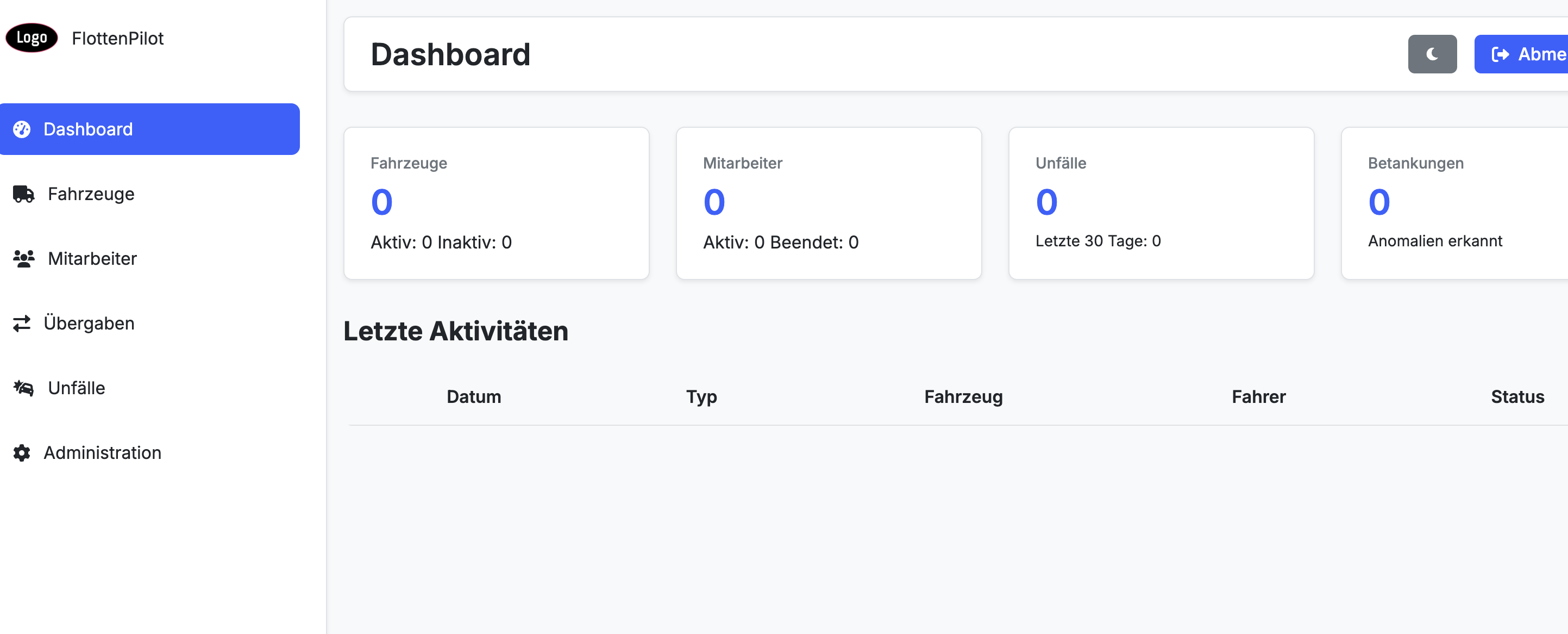Sort activities by the Datum column
This screenshot has width=1568, height=634.
click(474, 396)
